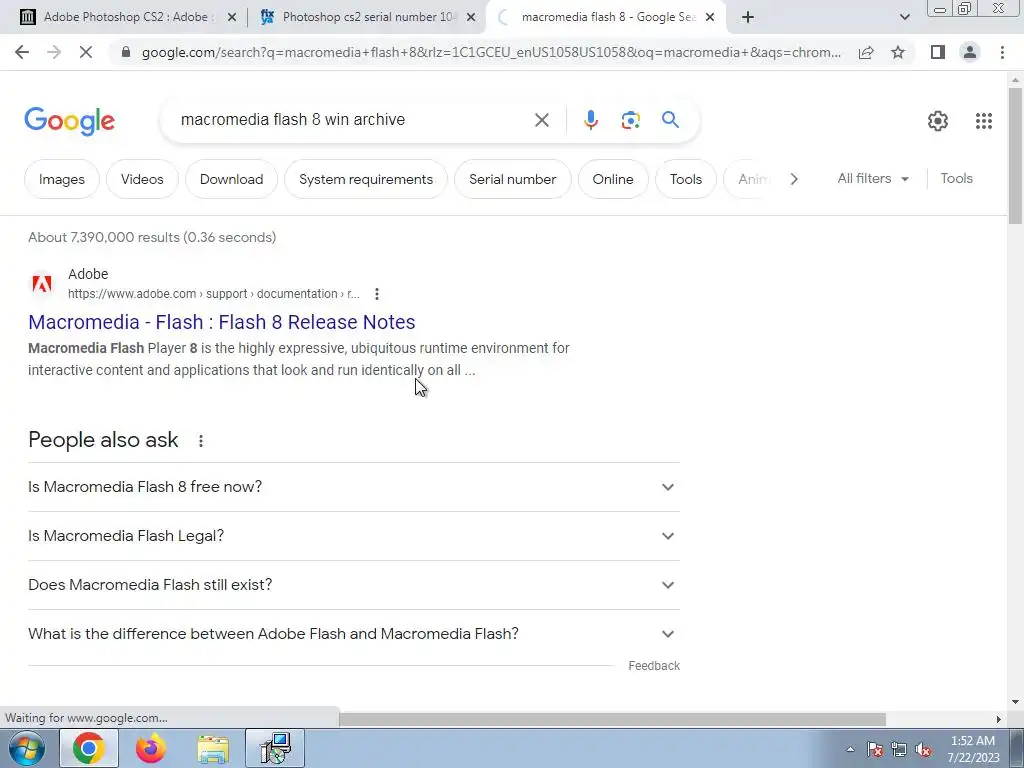Clear the search box text
1024x768 pixels.
point(541,120)
